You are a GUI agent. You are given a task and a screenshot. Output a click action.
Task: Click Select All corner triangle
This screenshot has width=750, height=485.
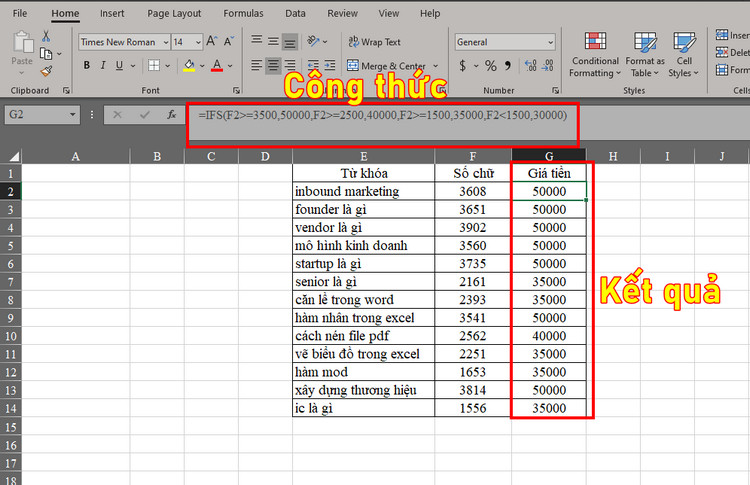click(x=14, y=156)
